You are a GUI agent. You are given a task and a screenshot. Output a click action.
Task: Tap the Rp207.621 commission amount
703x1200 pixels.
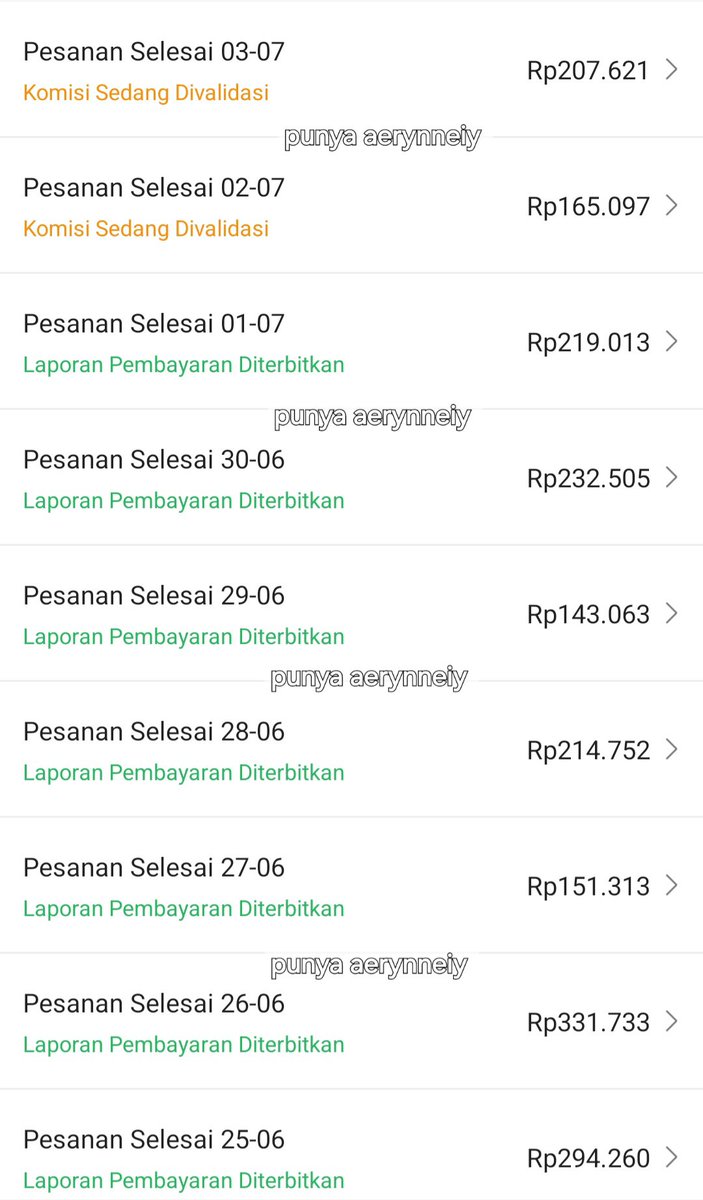[588, 70]
